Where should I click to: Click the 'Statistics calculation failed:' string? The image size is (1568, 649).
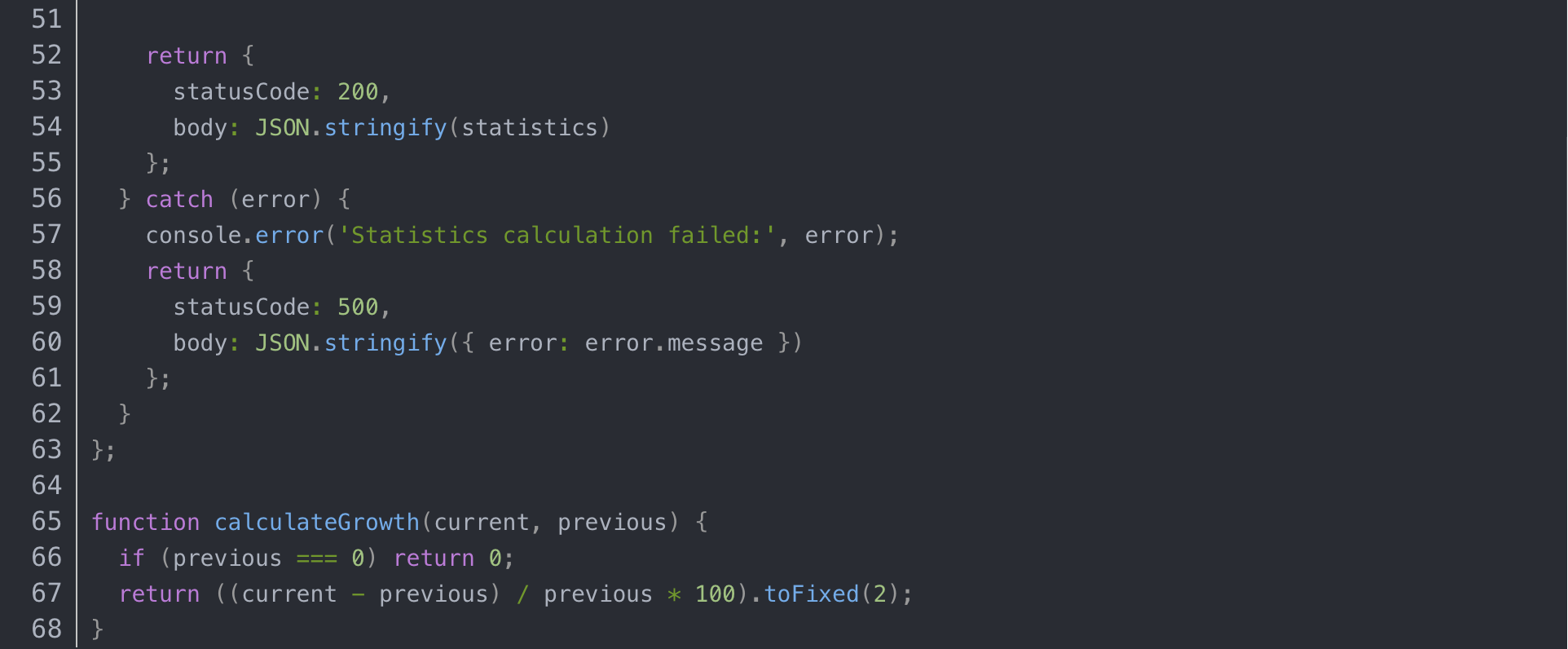[557, 235]
